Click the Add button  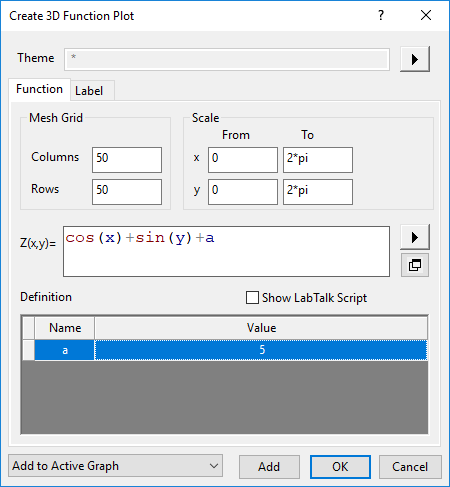pyautogui.click(x=269, y=467)
